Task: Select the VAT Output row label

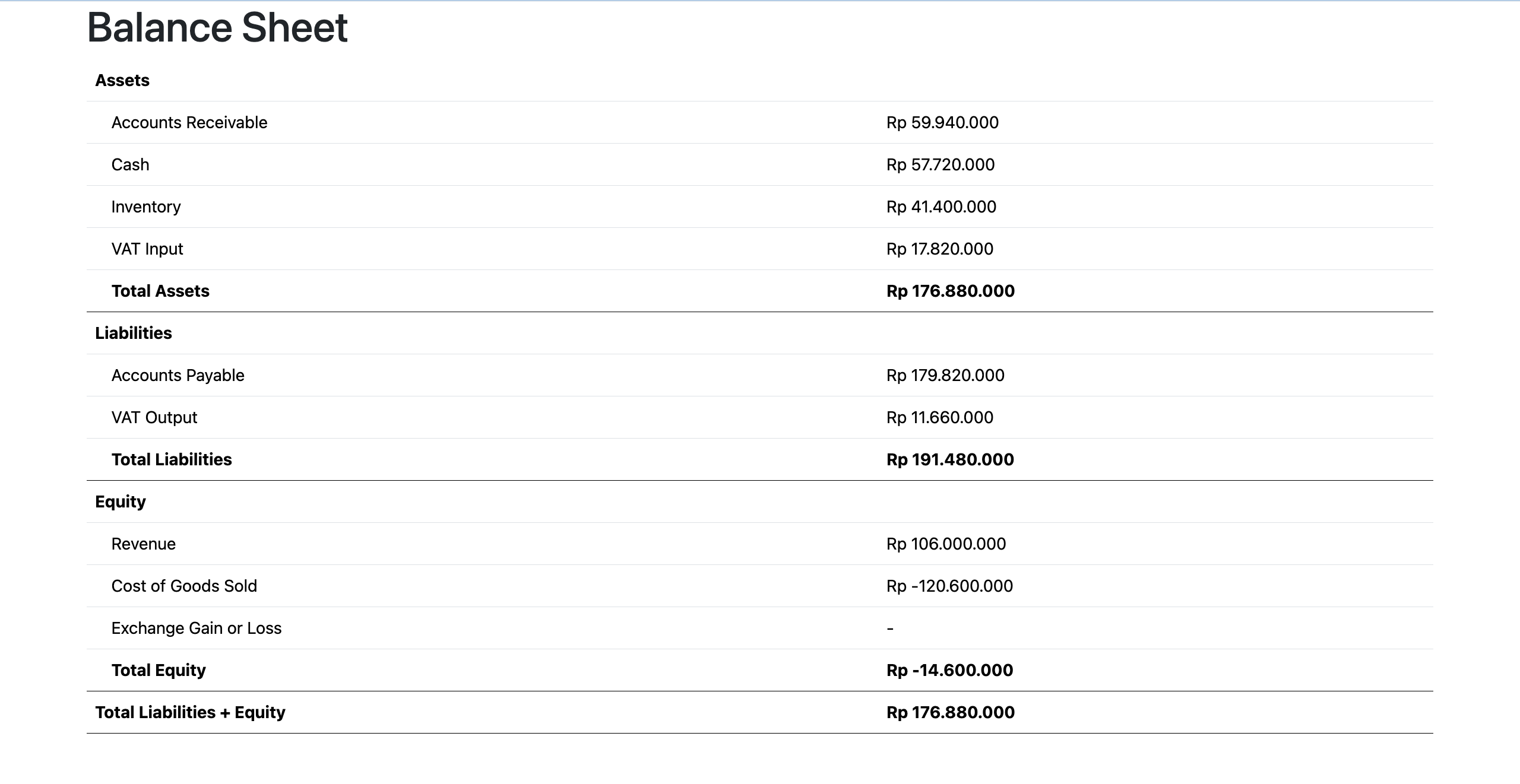Action: pos(154,417)
